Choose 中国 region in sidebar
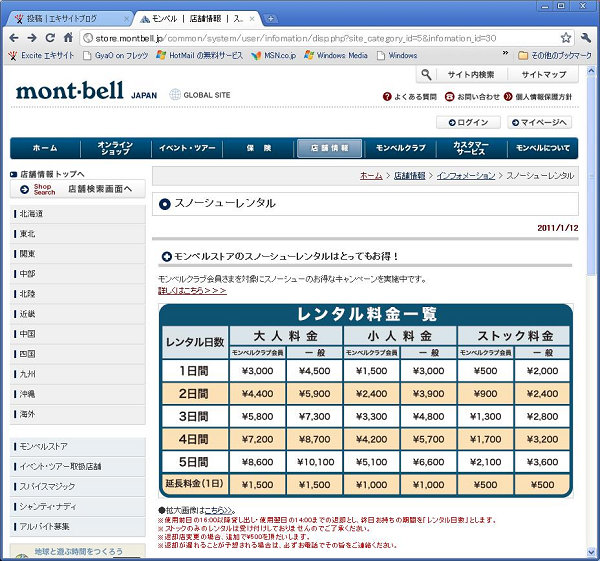 (78, 334)
